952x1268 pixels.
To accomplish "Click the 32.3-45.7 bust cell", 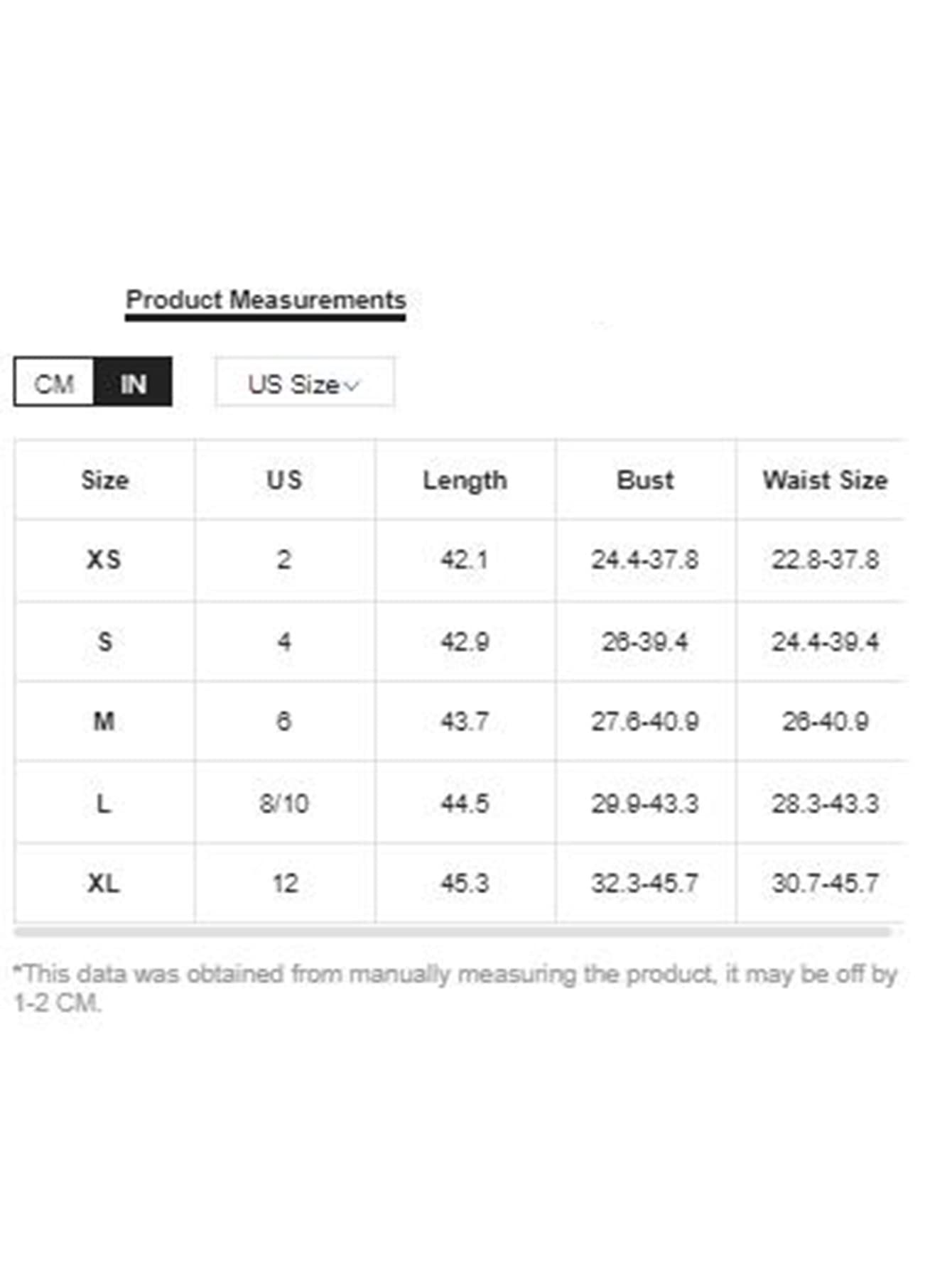I will [x=645, y=884].
